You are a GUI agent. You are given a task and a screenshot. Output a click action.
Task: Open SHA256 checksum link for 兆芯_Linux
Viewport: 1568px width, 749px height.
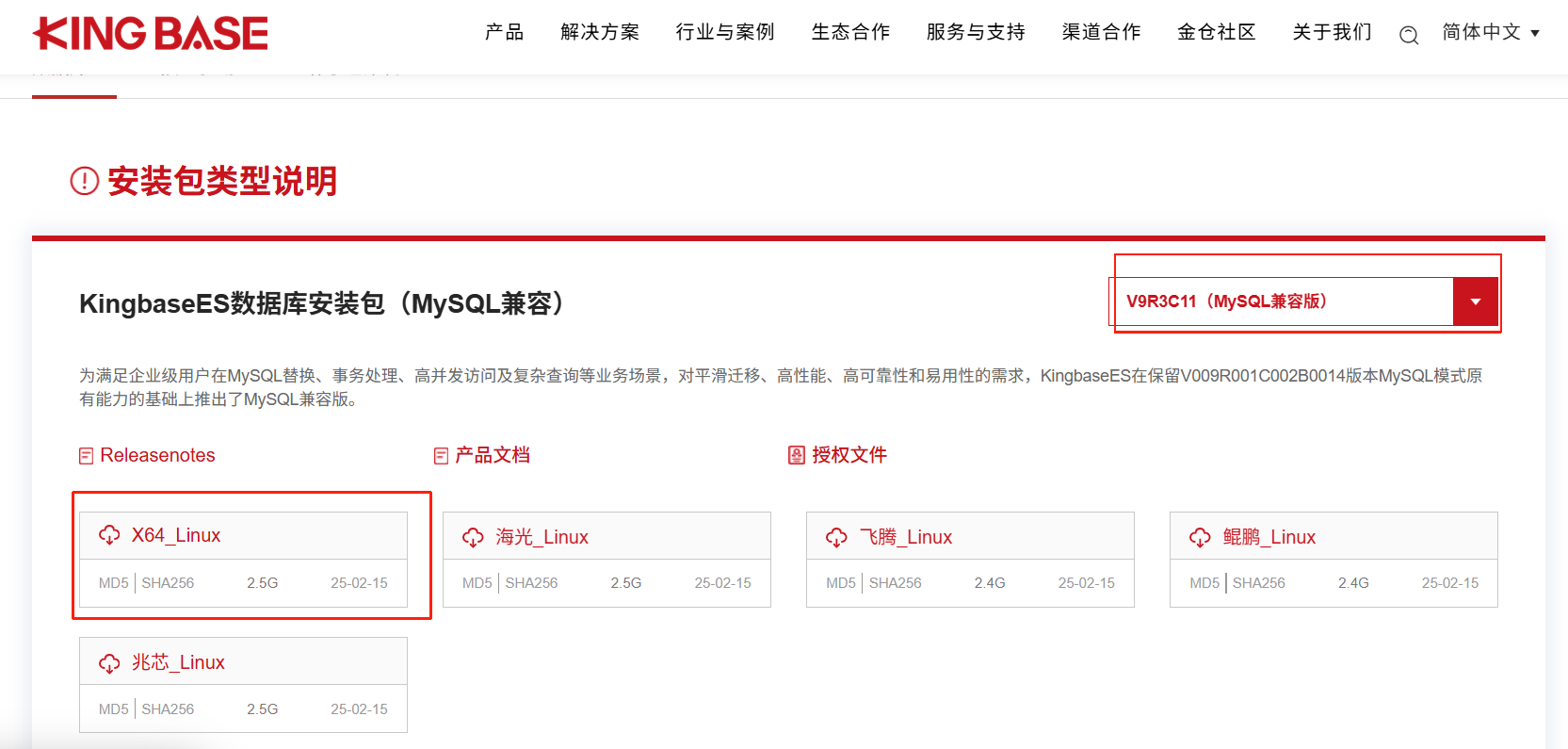168,709
